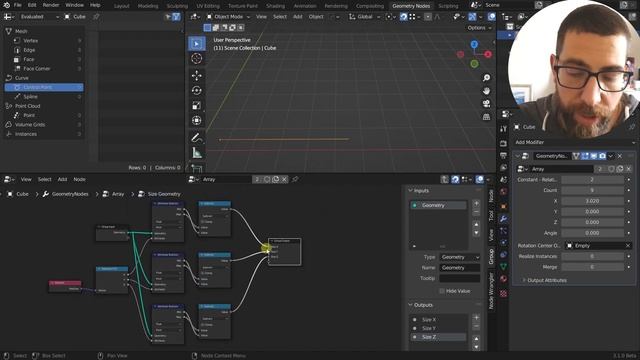This screenshot has width=640, height=360.
Task: Open the Texture properties checker tab
Action: point(503,293)
